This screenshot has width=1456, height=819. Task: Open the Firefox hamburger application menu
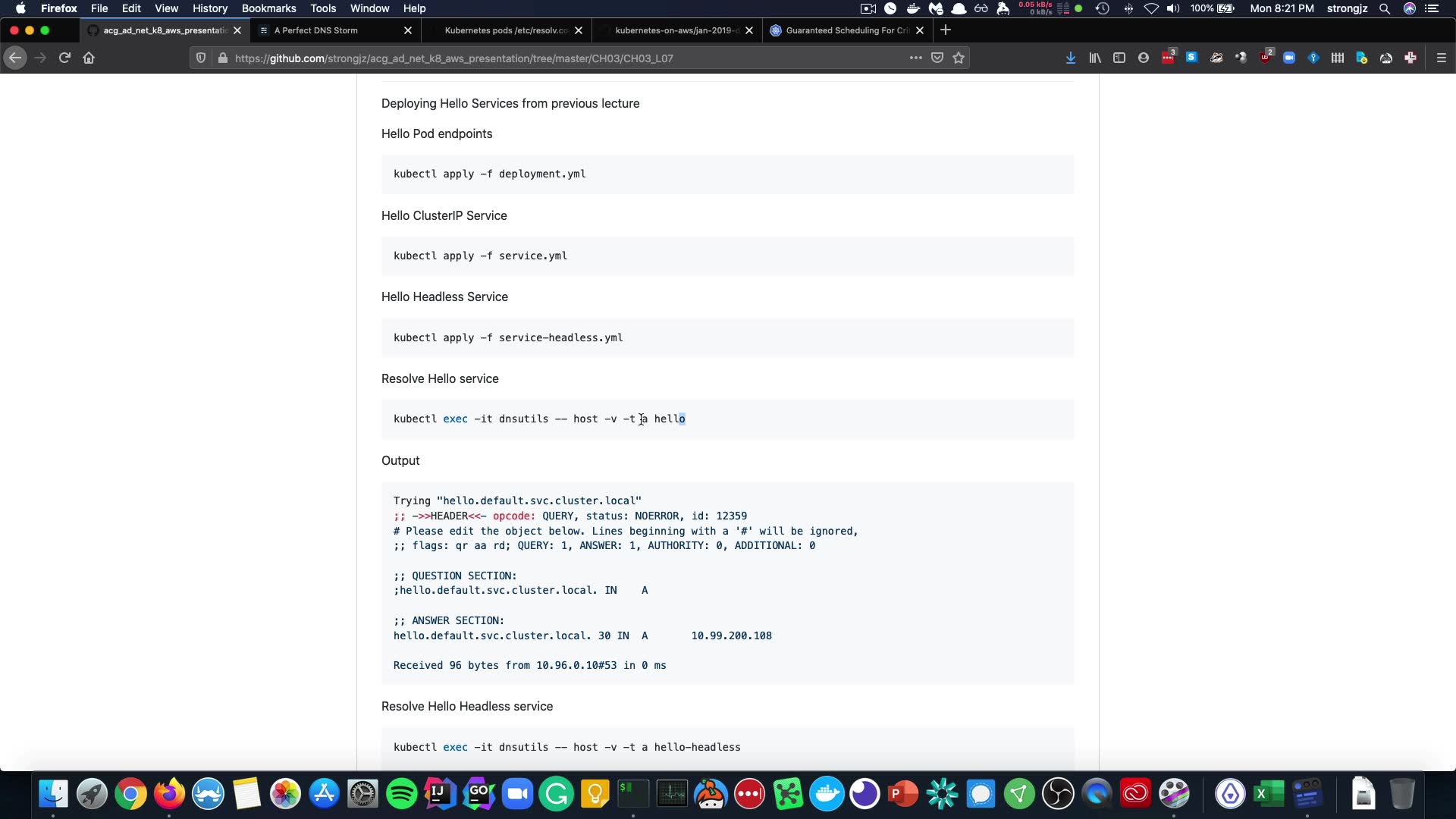(x=1442, y=58)
